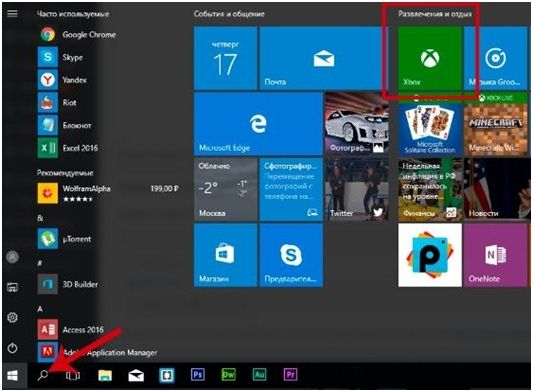This screenshot has width=533, height=392.
Task: Open Adobe Application Manager entry
Action: point(98,353)
